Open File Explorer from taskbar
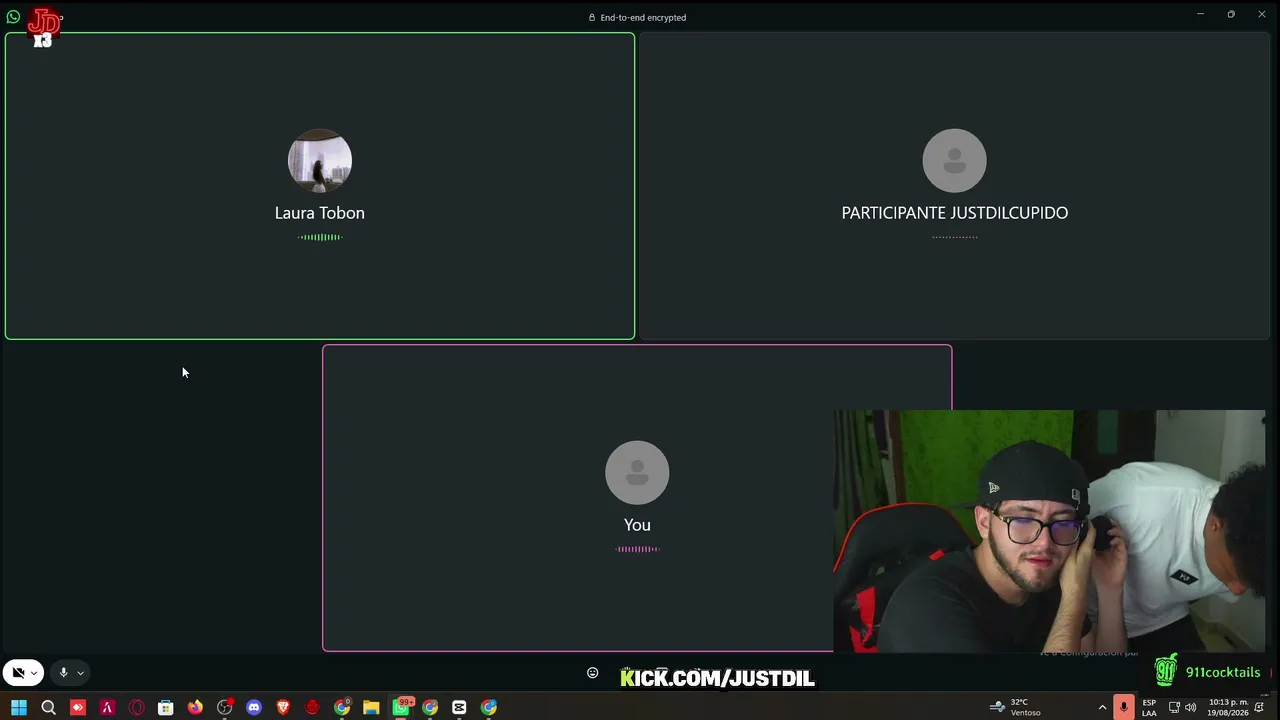 pos(371,708)
